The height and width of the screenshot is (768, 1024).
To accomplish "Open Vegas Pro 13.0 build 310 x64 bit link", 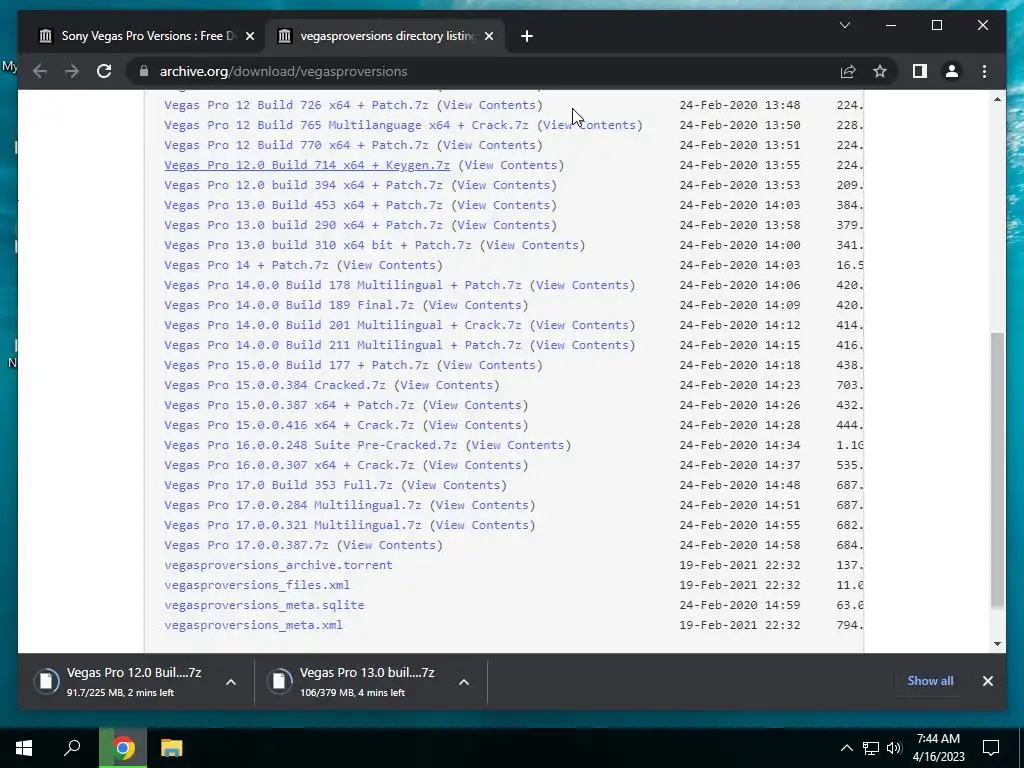I will tap(317, 245).
